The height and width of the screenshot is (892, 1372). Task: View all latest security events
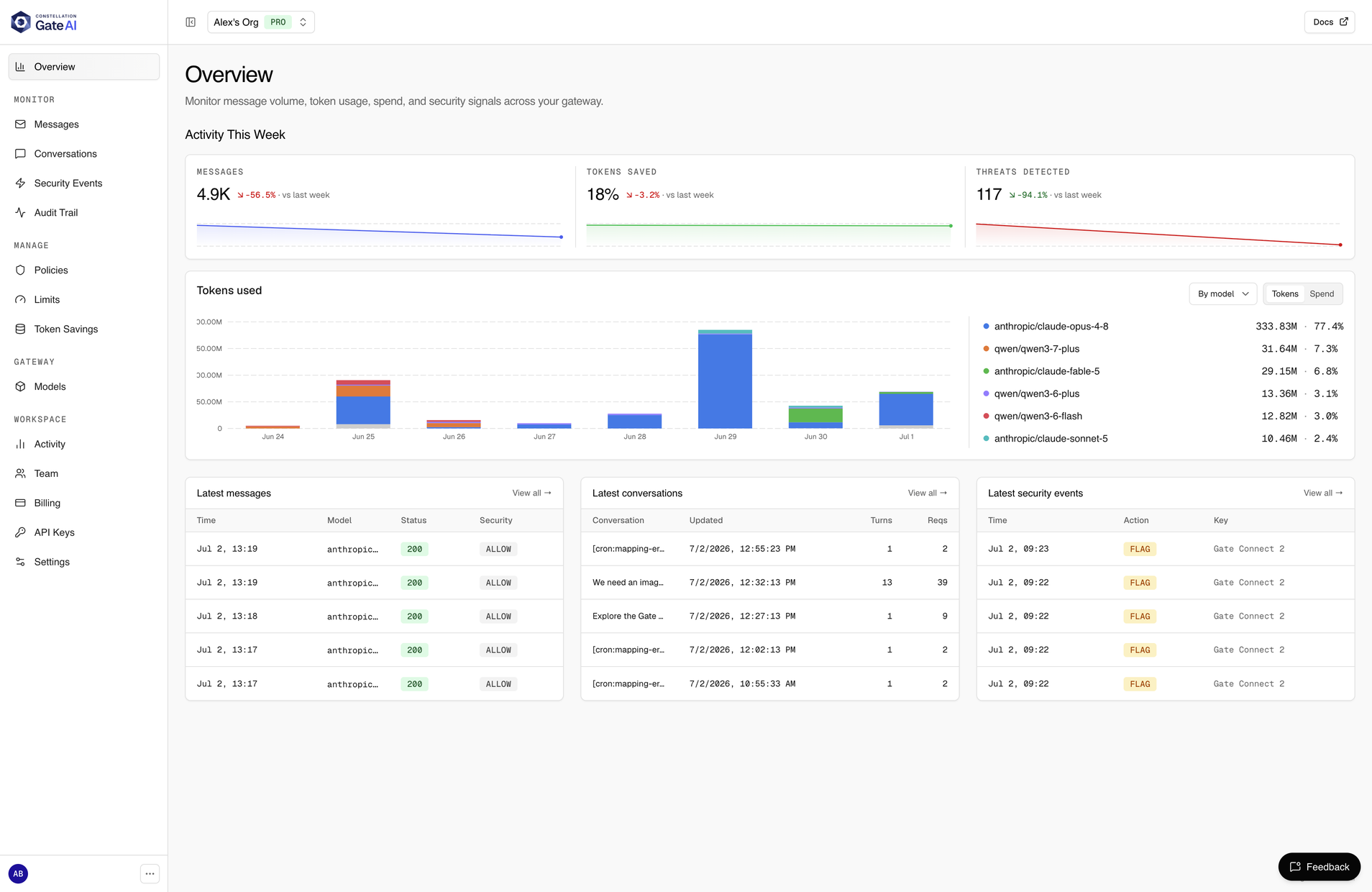coord(1322,493)
